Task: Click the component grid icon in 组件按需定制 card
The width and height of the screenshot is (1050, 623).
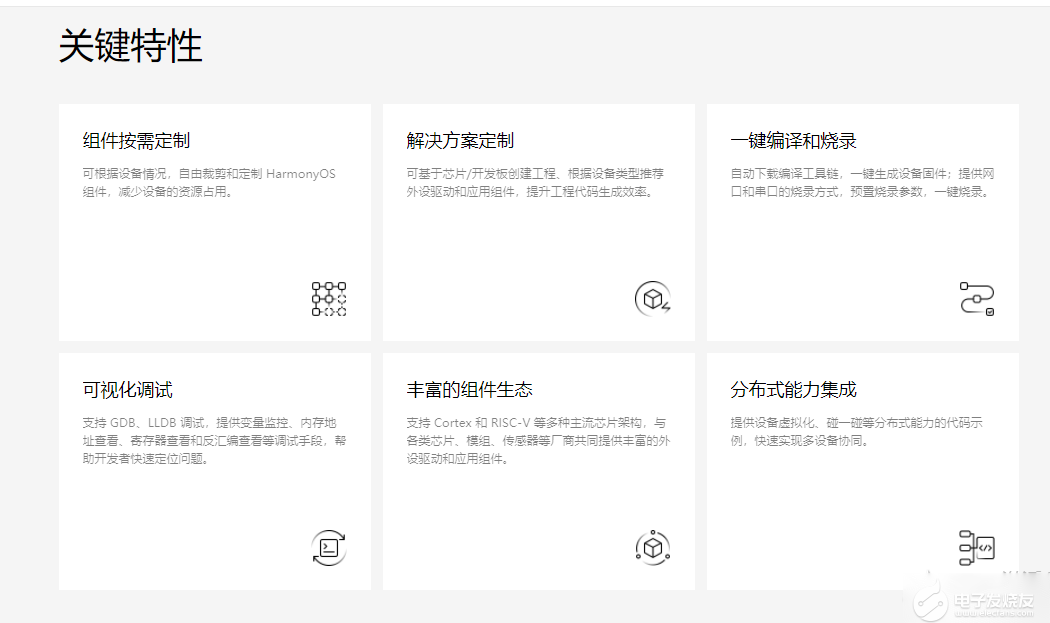Action: coord(329,299)
